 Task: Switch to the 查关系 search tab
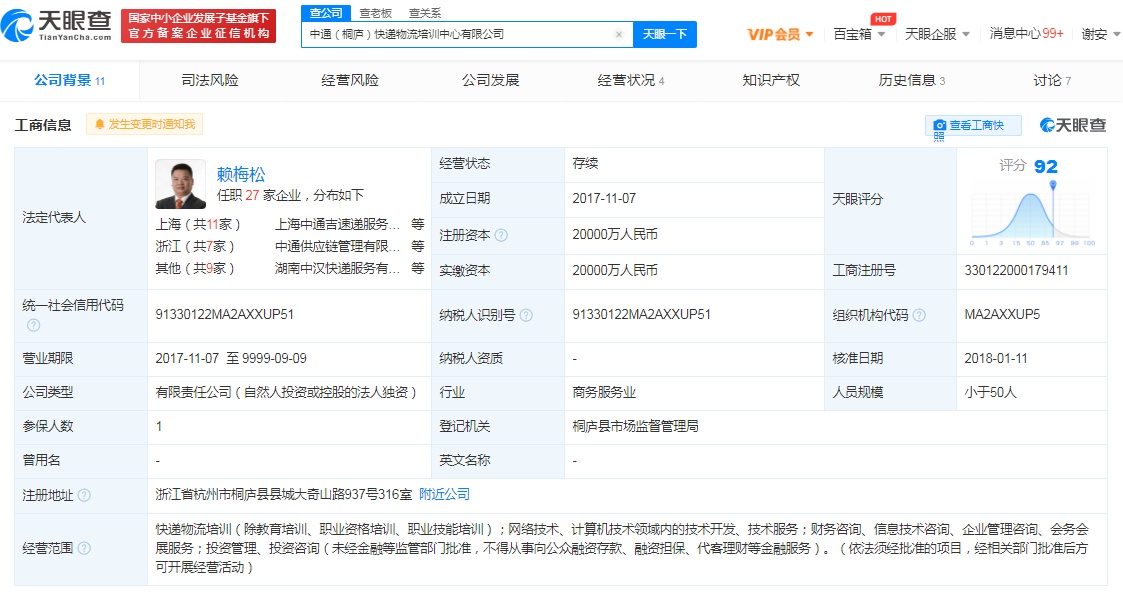425,13
